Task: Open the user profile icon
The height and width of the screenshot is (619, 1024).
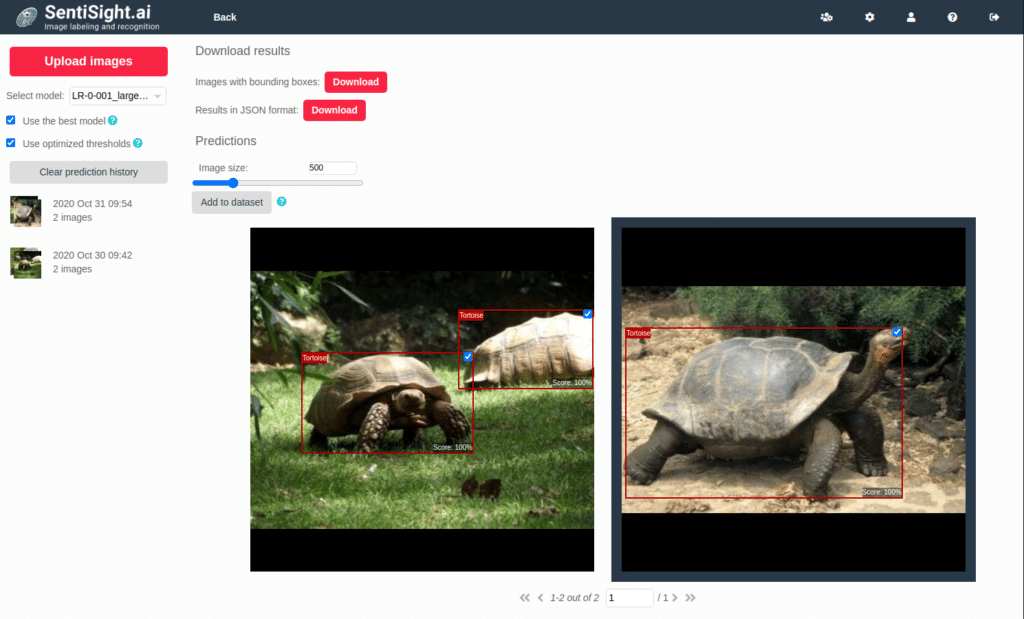Action: [x=910, y=17]
